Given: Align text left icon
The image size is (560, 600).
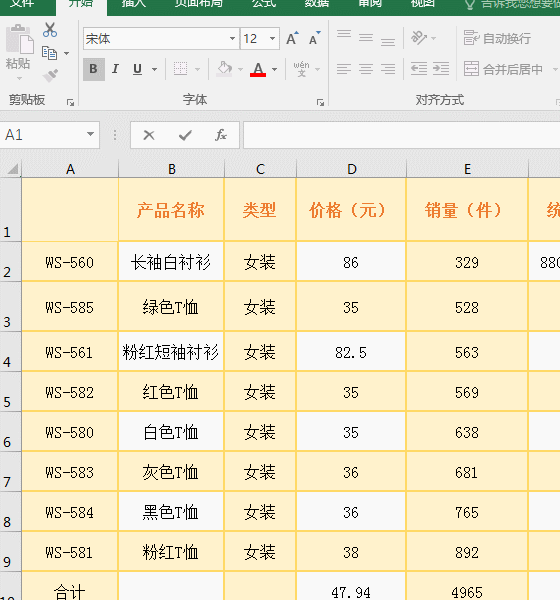Looking at the screenshot, I should pos(344,69).
